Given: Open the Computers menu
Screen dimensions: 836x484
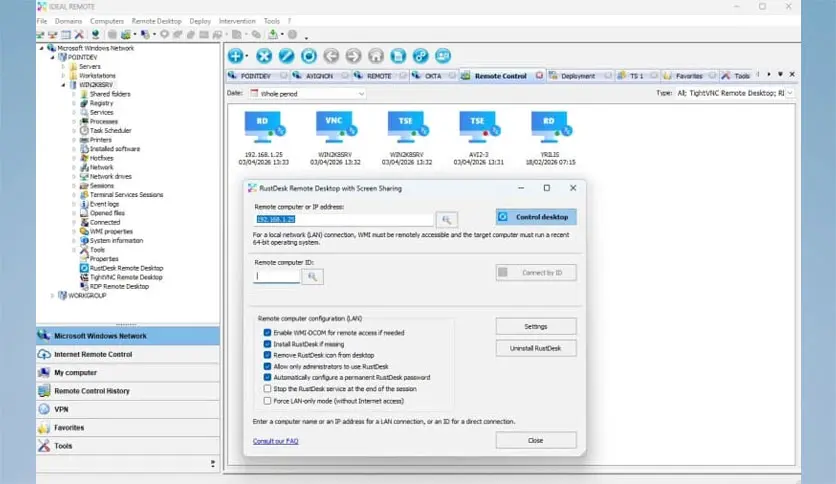Looking at the screenshot, I should (x=107, y=21).
